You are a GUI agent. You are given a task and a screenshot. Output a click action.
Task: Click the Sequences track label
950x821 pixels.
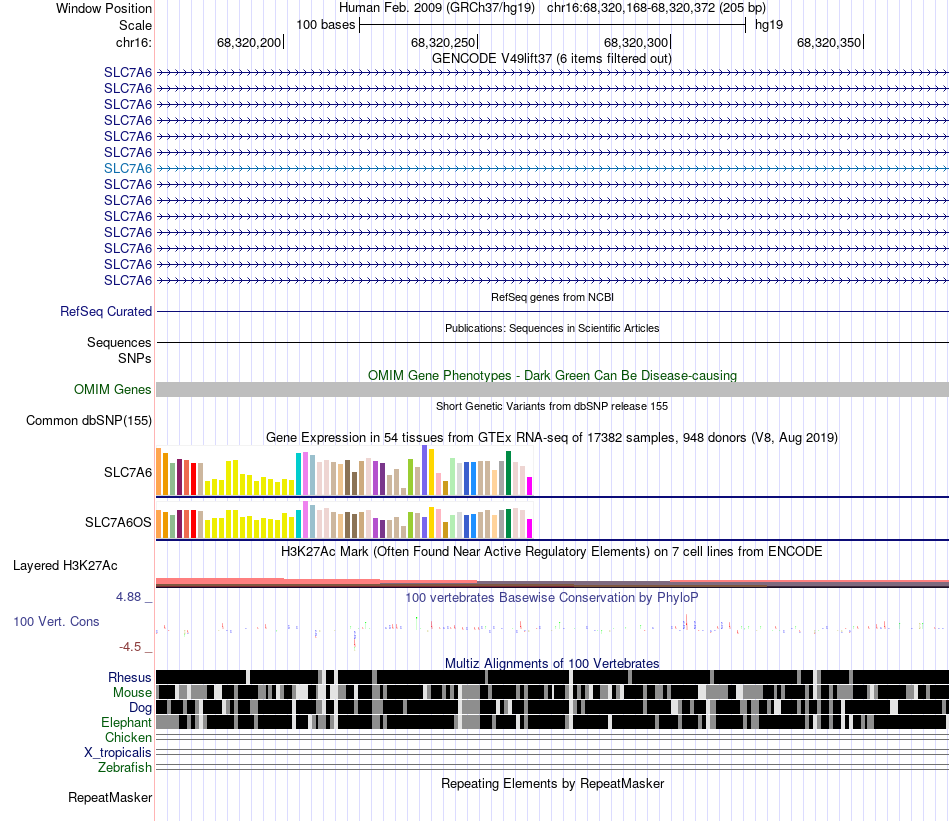pos(119,342)
